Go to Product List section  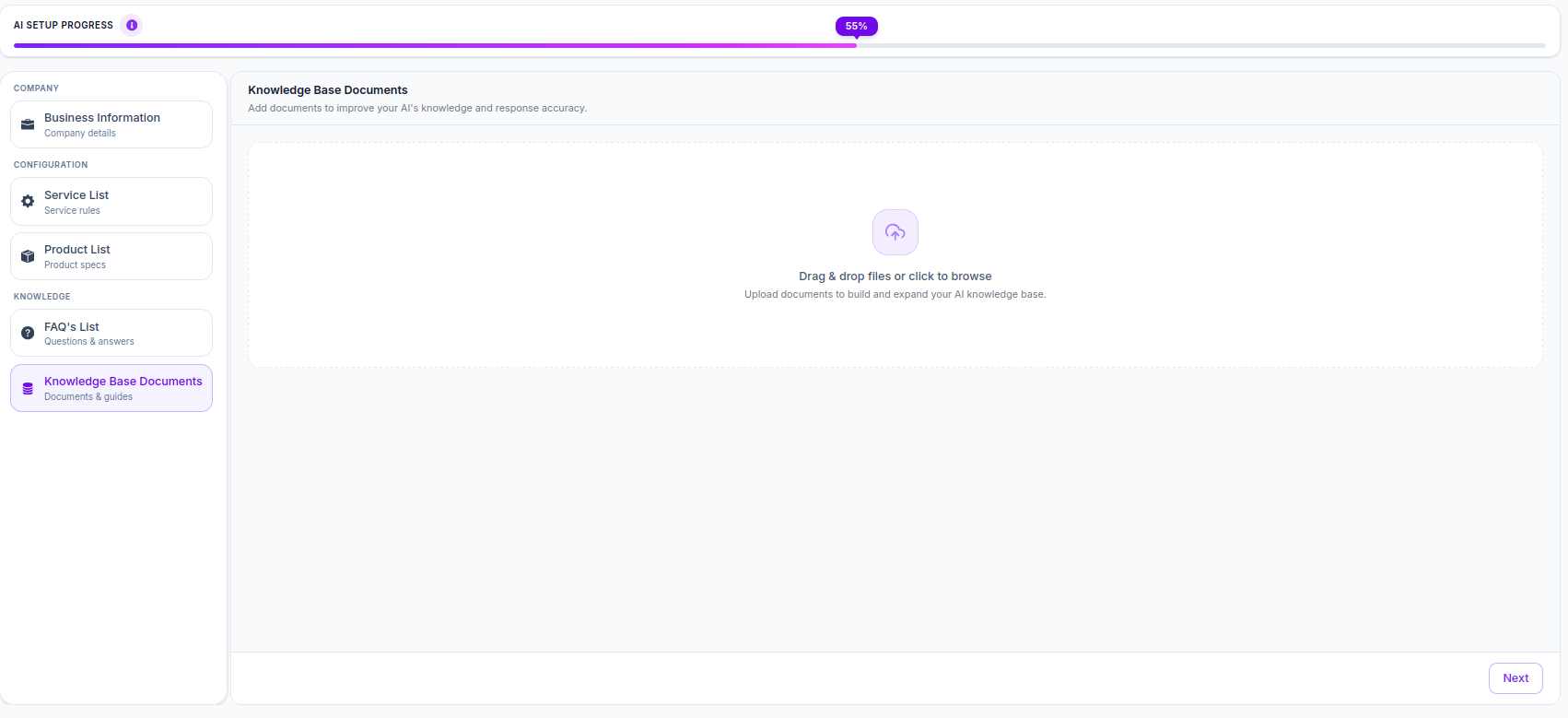pos(111,256)
